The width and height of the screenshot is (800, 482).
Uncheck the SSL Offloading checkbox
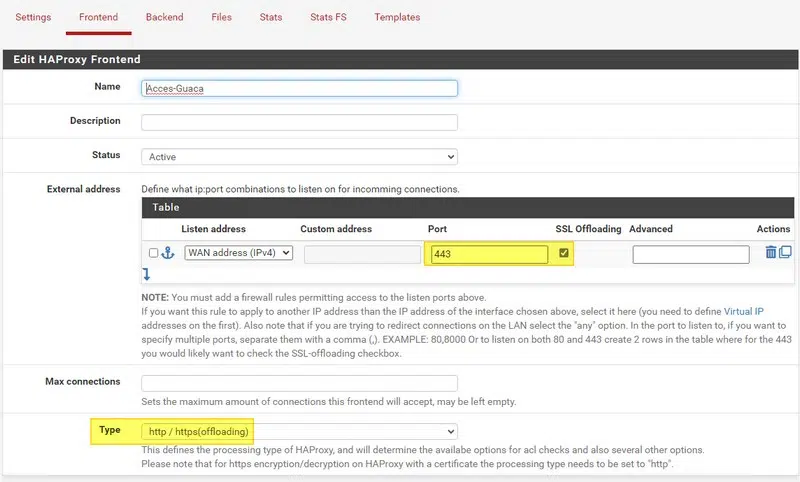tap(564, 252)
